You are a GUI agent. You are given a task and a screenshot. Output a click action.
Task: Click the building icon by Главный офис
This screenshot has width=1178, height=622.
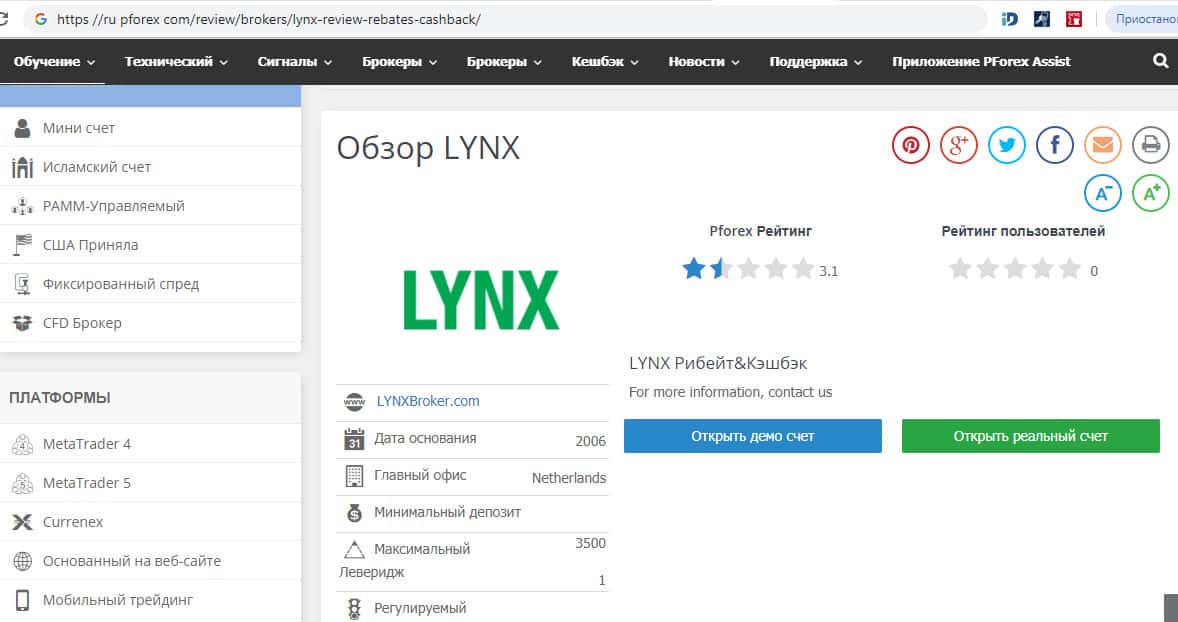pos(354,476)
